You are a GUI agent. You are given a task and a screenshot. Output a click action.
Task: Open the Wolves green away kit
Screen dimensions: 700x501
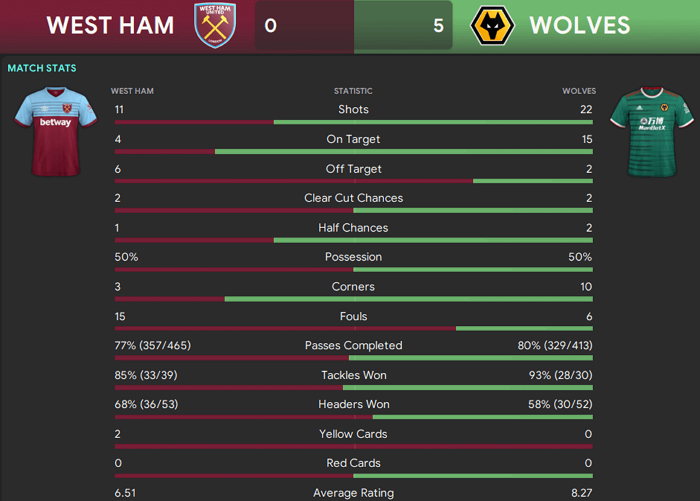pos(652,132)
